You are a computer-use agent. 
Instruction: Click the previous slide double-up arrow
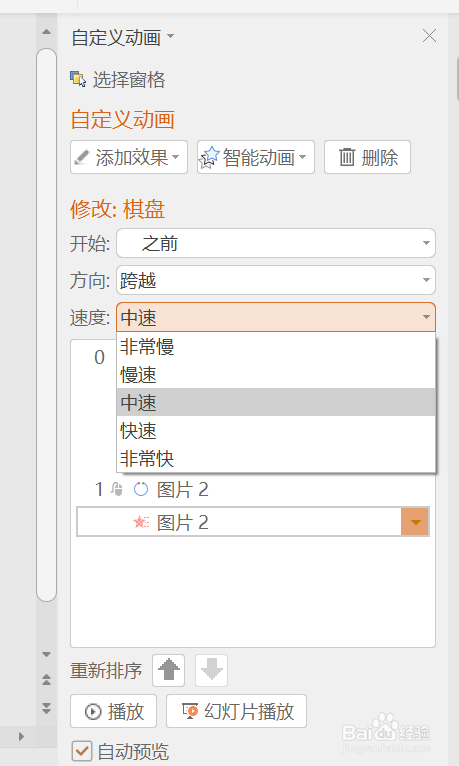[x=46, y=680]
